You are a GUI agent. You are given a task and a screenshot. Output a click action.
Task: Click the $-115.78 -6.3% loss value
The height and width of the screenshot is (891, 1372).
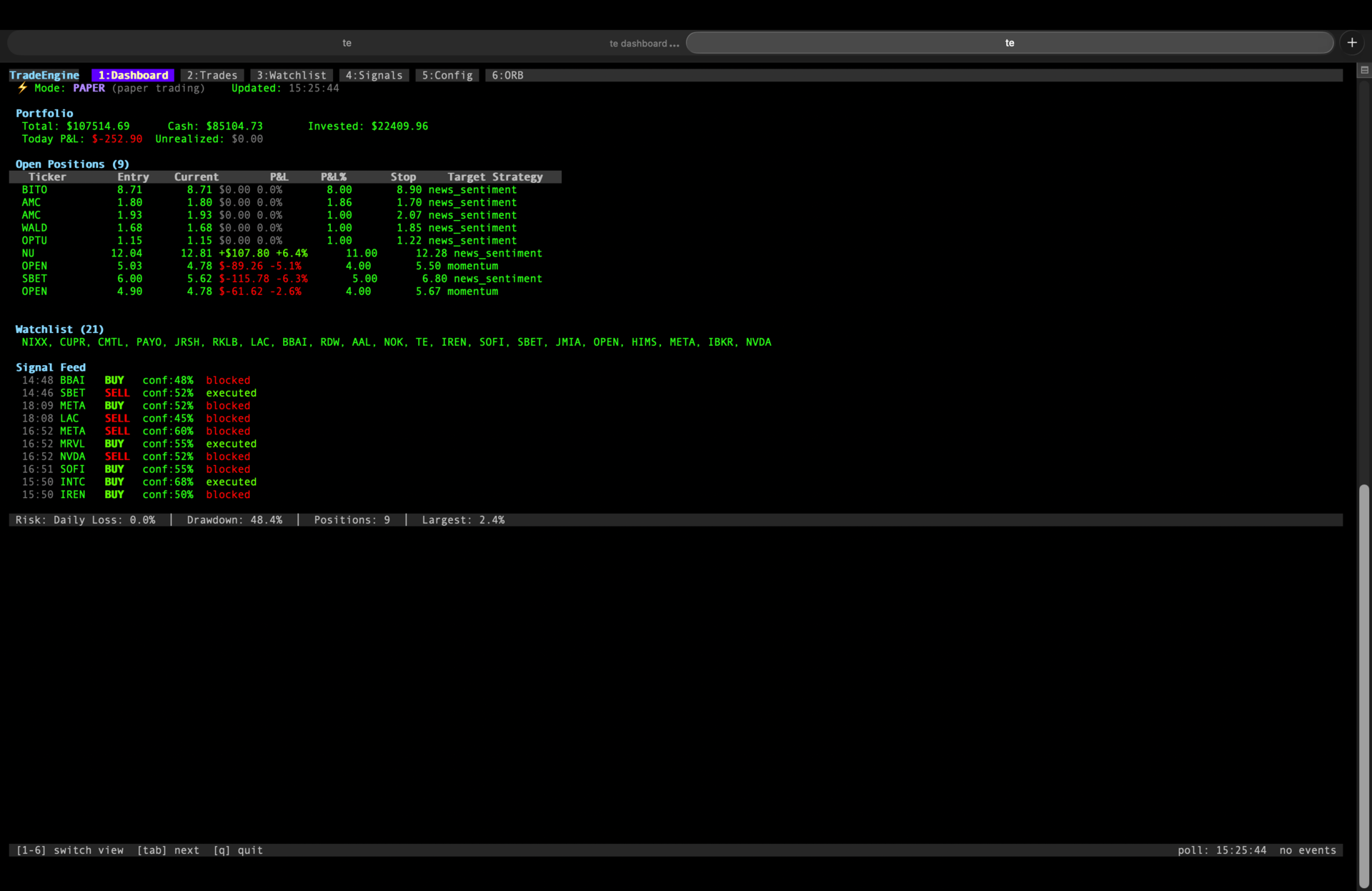click(263, 279)
